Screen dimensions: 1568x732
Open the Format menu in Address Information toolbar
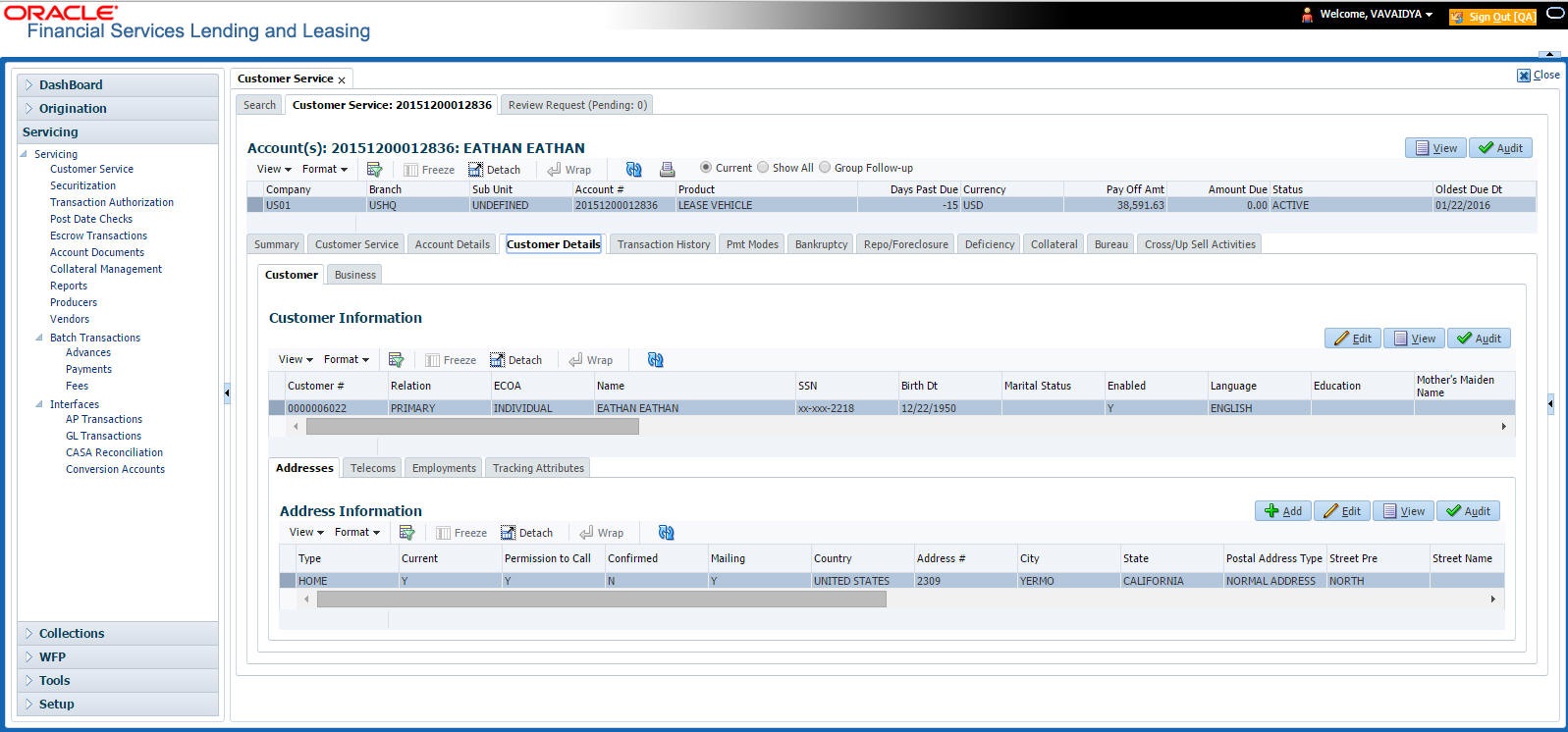click(x=356, y=532)
